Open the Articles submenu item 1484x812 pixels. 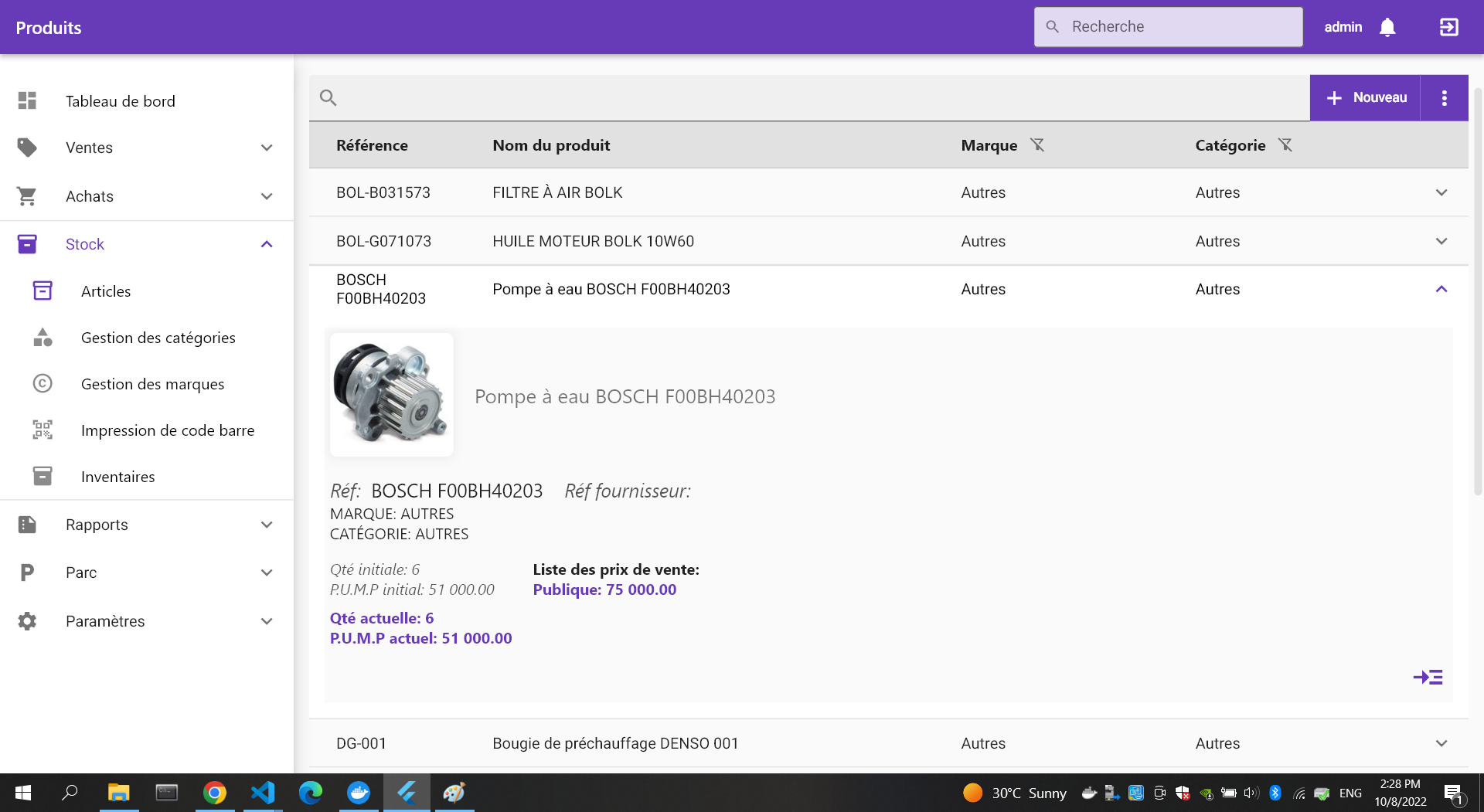click(106, 291)
